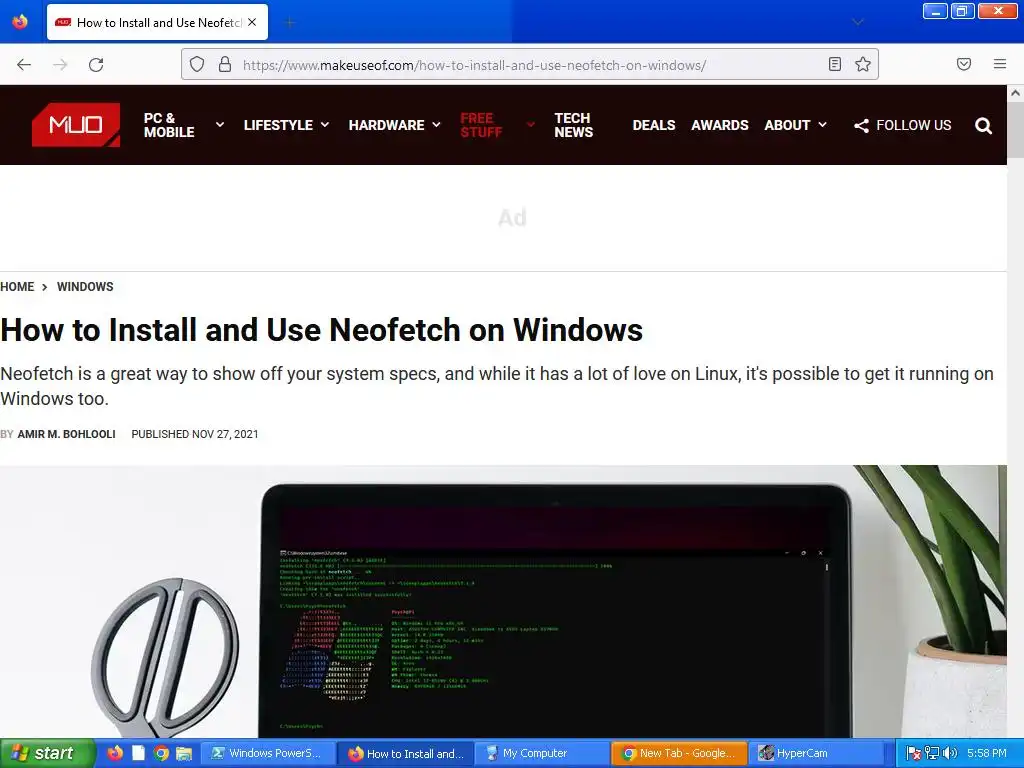Go back with the browser back arrow
Image resolution: width=1024 pixels, height=768 pixels.
point(24,65)
